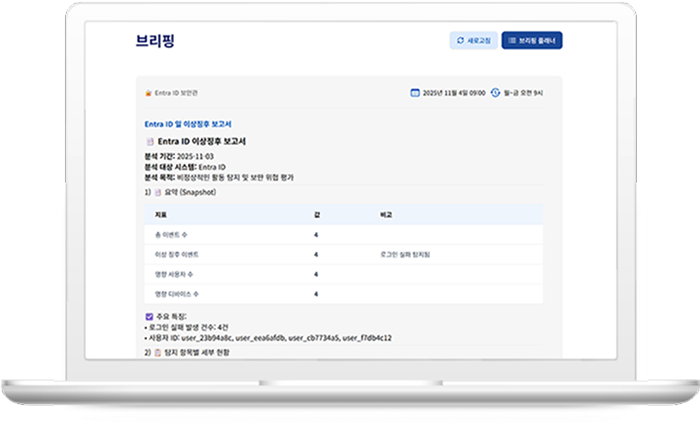Click the calendar icon before 2025년 11월 4일
Screen dimensions: 700x423
pos(415,93)
